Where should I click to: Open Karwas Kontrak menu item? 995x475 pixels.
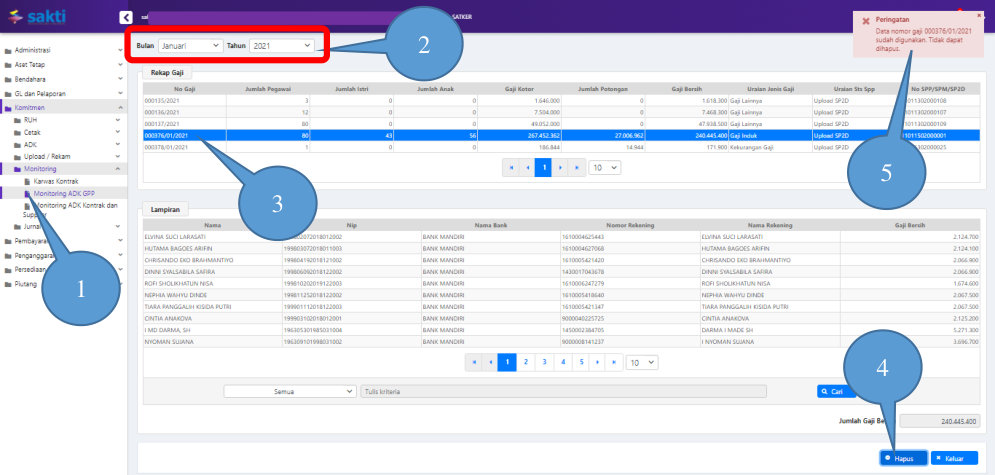coord(55,181)
